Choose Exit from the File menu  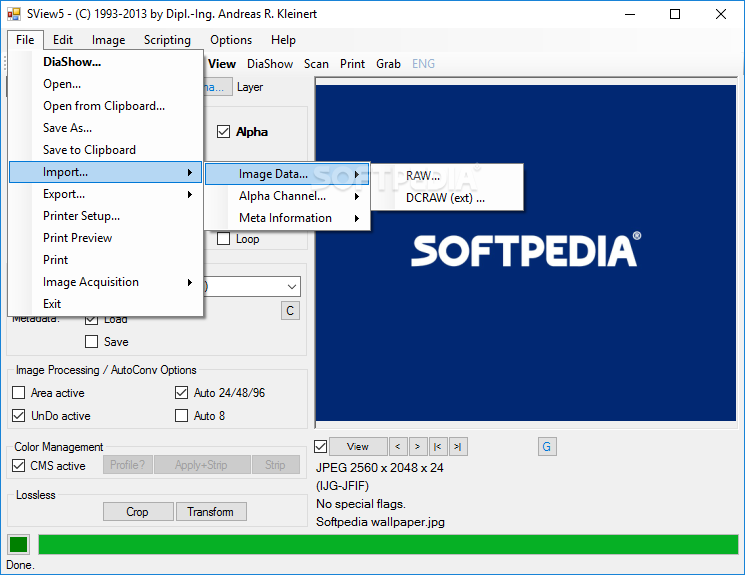click(x=105, y=304)
